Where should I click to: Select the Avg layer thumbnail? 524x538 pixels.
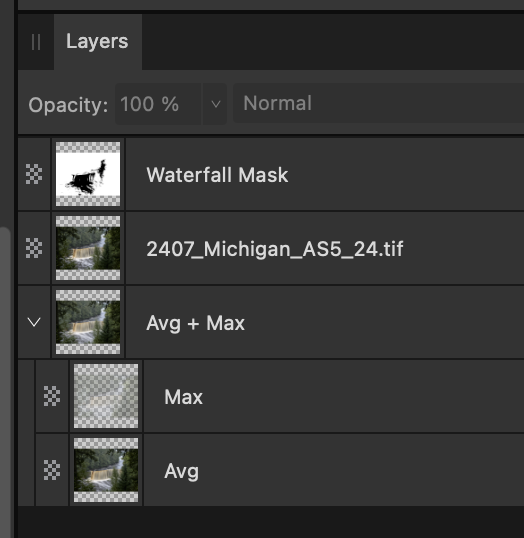[106, 470]
